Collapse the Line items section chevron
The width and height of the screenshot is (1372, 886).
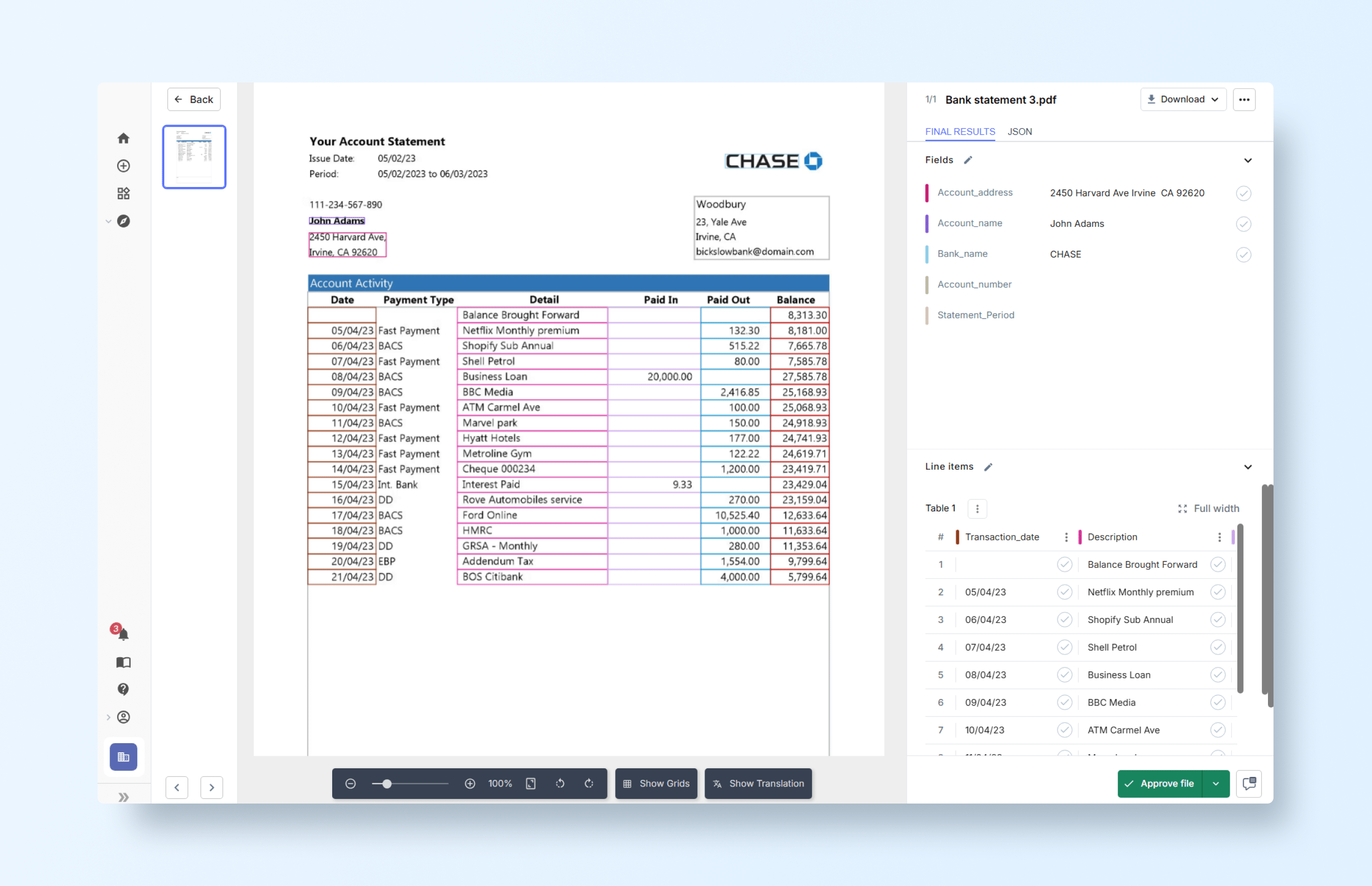[1247, 467]
